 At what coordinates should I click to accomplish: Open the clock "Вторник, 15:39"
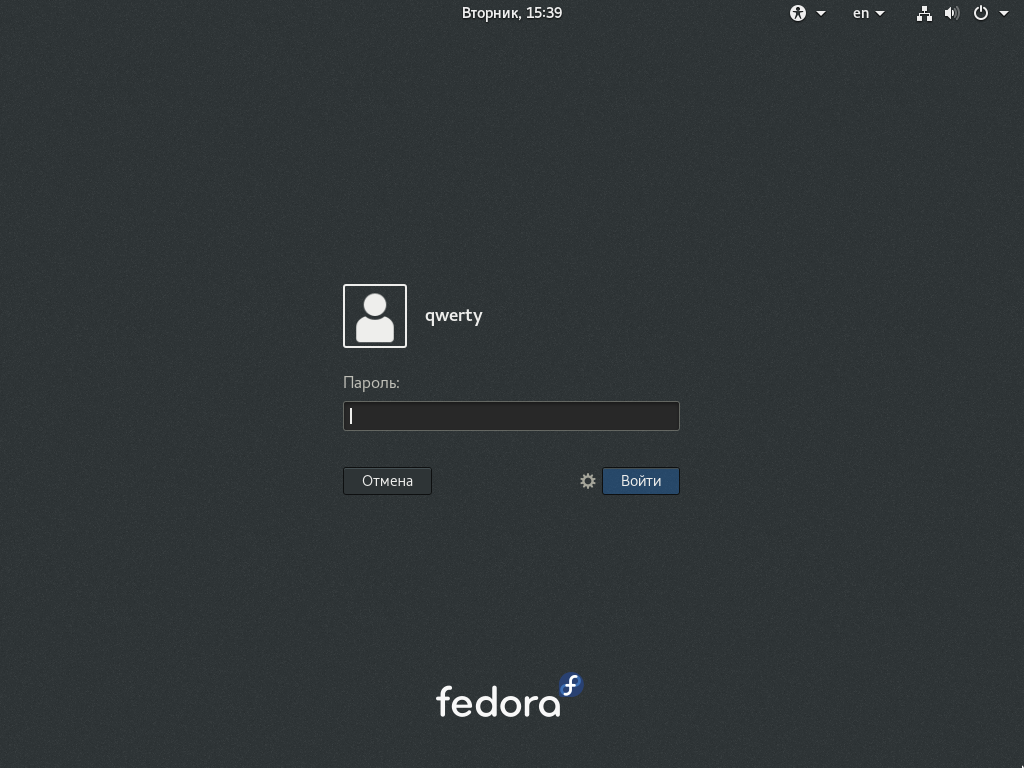click(x=511, y=13)
